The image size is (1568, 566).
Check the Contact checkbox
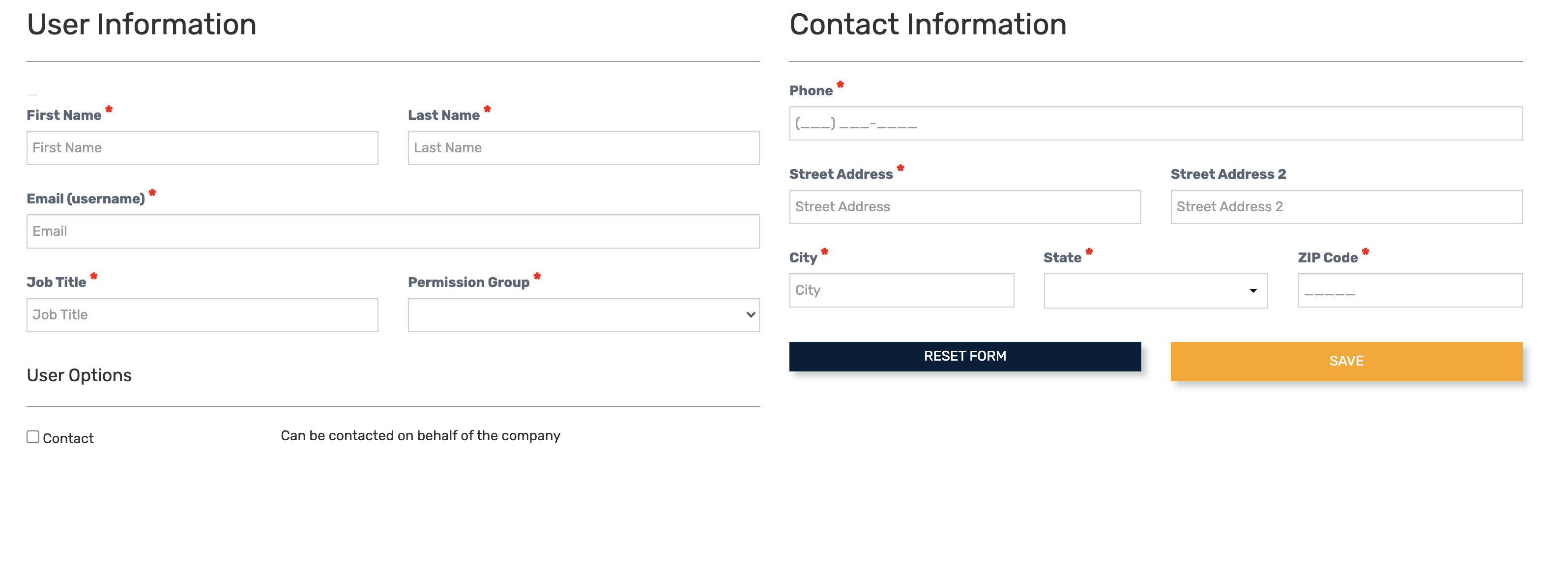pos(33,437)
